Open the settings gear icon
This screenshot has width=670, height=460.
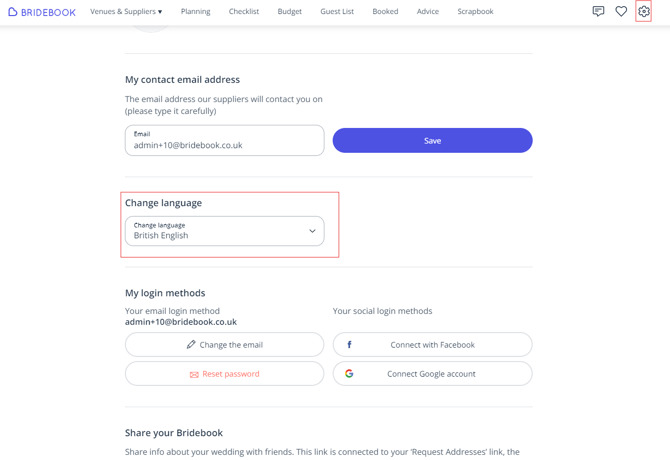coord(644,12)
